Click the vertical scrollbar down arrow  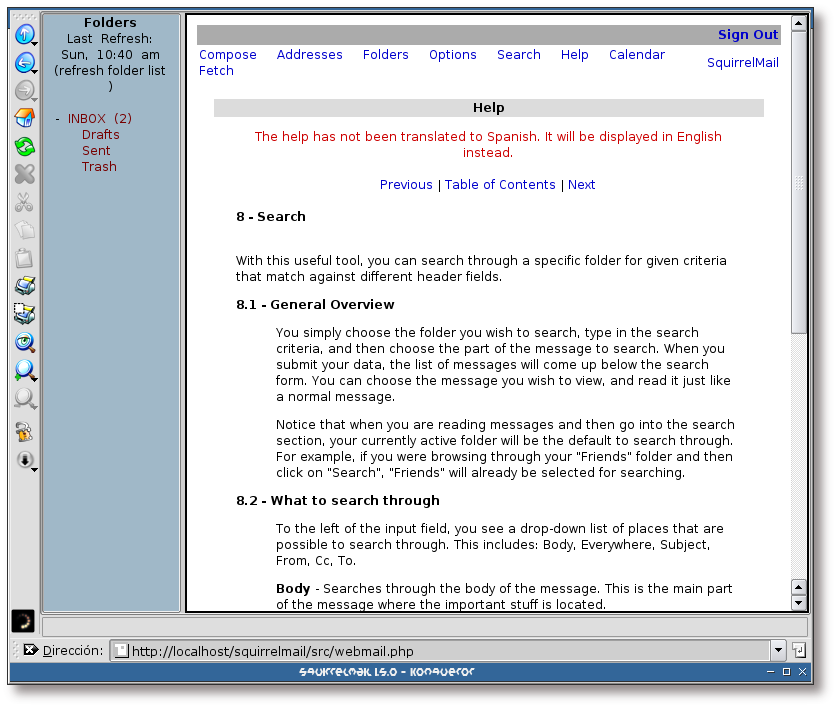coord(798,603)
